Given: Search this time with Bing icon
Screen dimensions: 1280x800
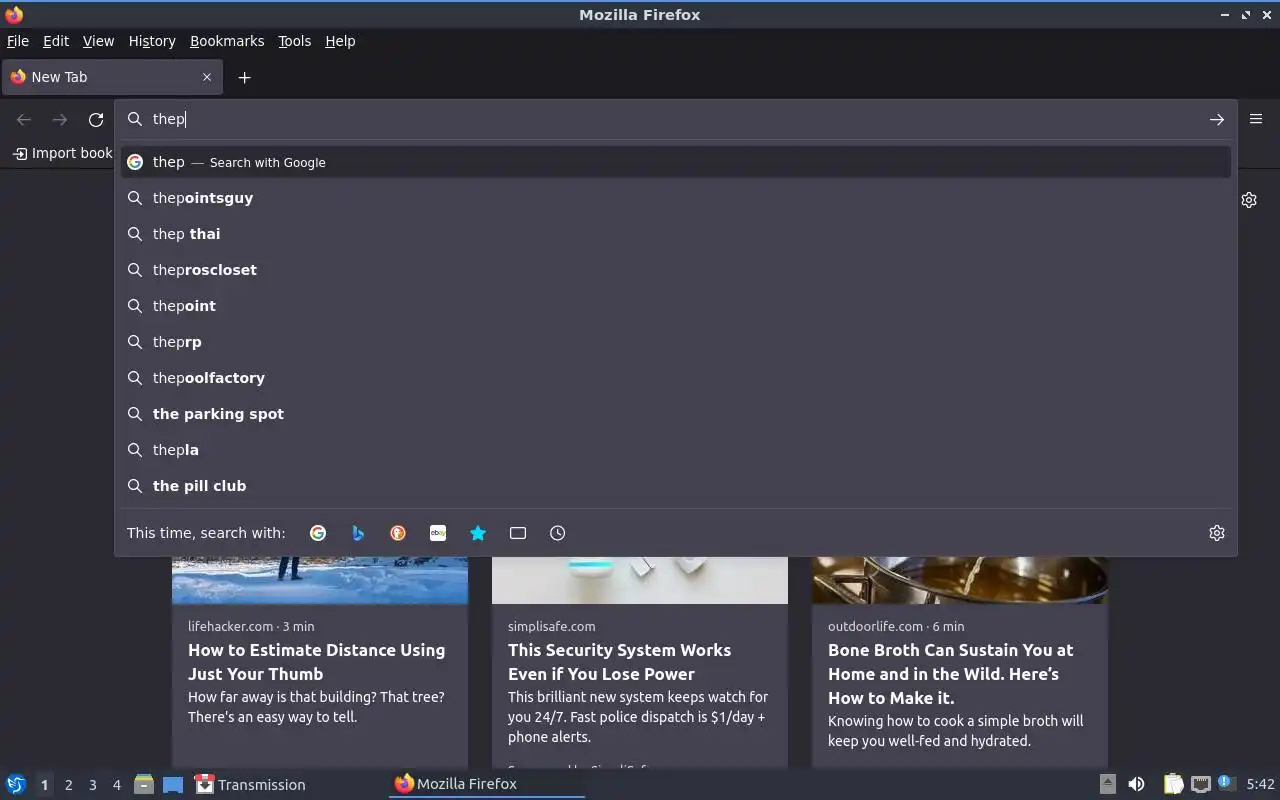Looking at the screenshot, I should point(358,533).
